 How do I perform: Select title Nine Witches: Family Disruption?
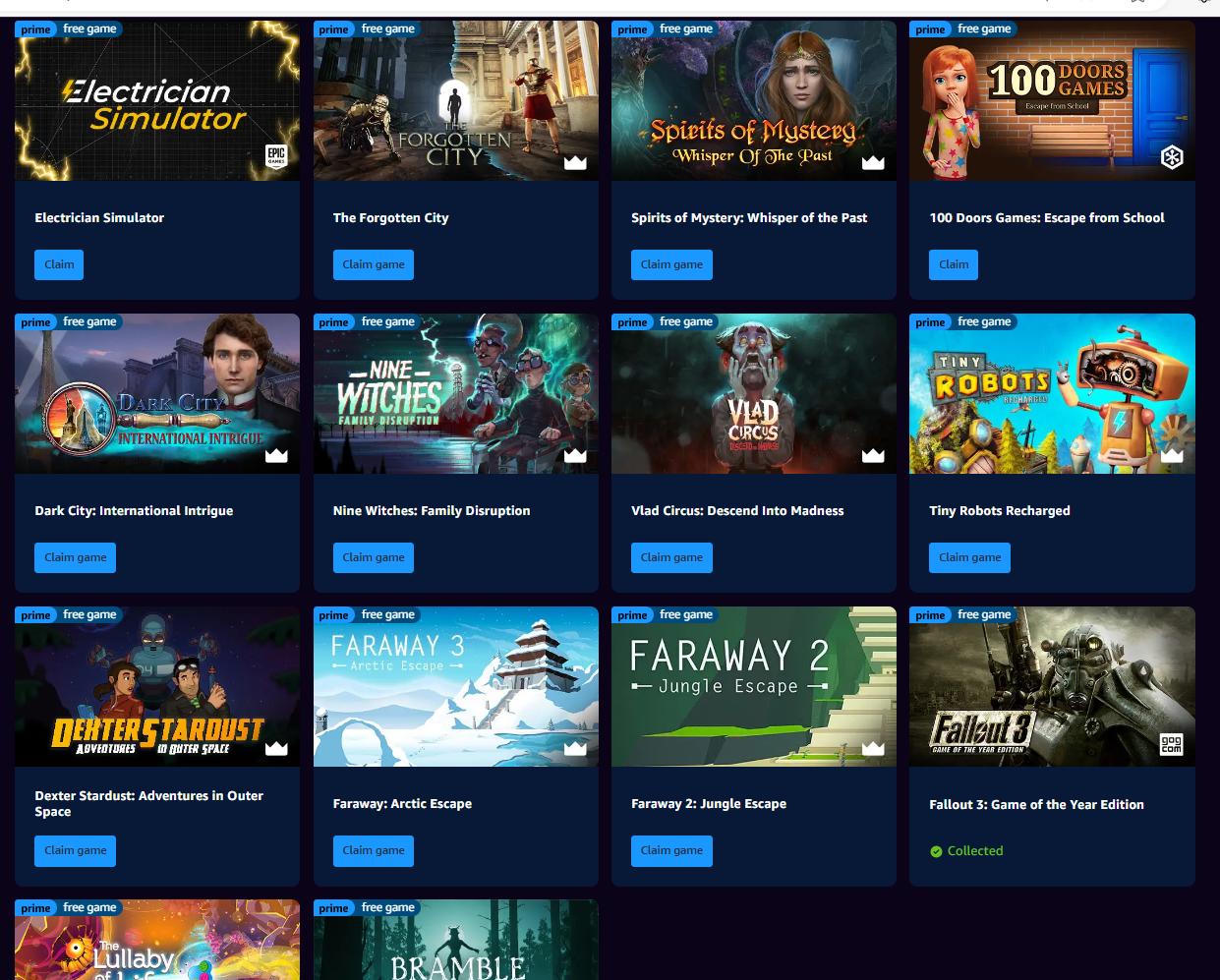tap(432, 511)
